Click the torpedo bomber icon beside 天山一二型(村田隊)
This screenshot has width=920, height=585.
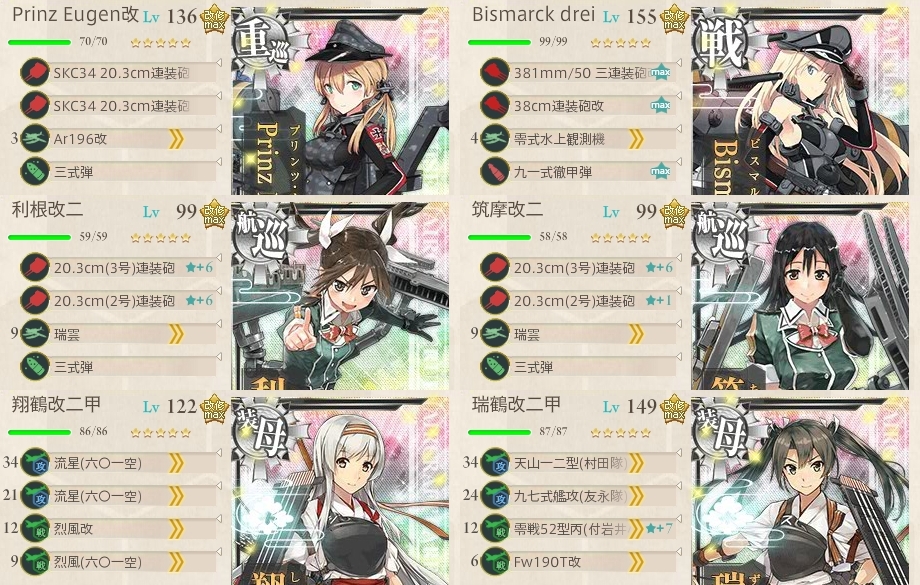point(495,462)
